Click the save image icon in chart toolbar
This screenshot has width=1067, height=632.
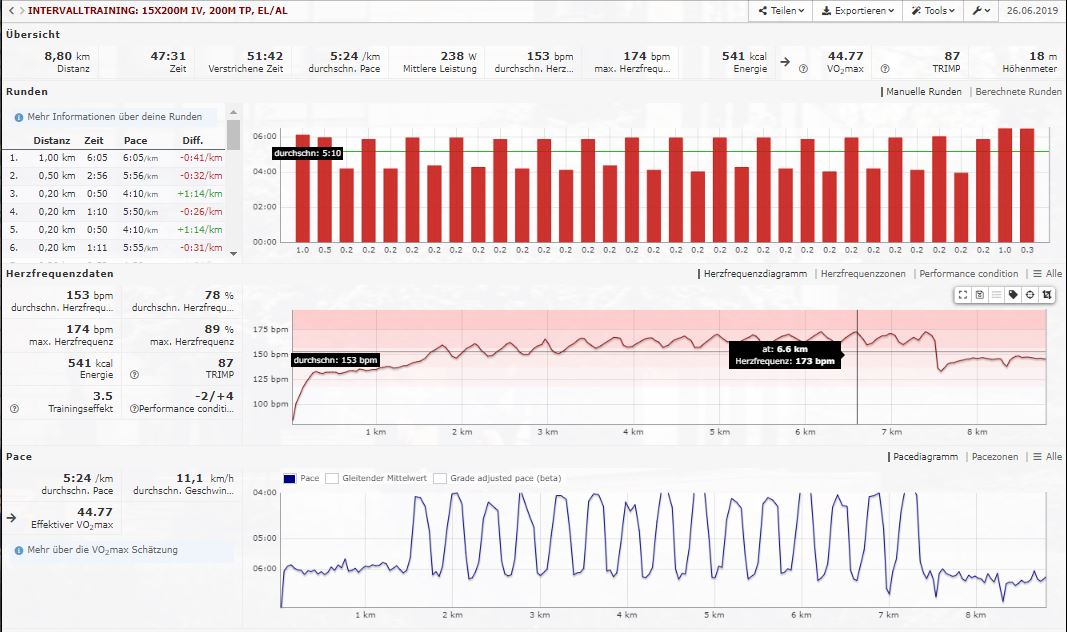click(x=979, y=294)
